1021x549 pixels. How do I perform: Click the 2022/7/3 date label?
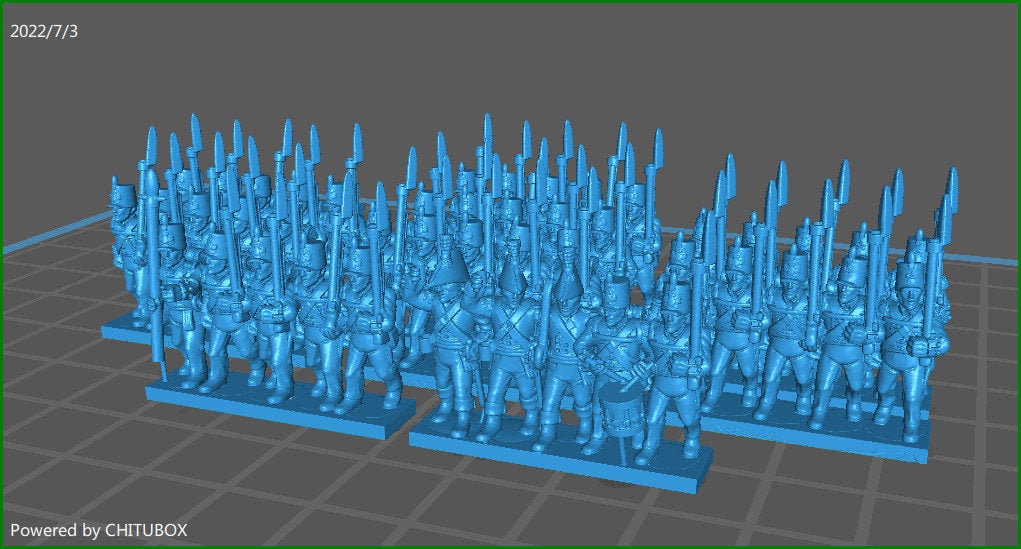[44, 31]
